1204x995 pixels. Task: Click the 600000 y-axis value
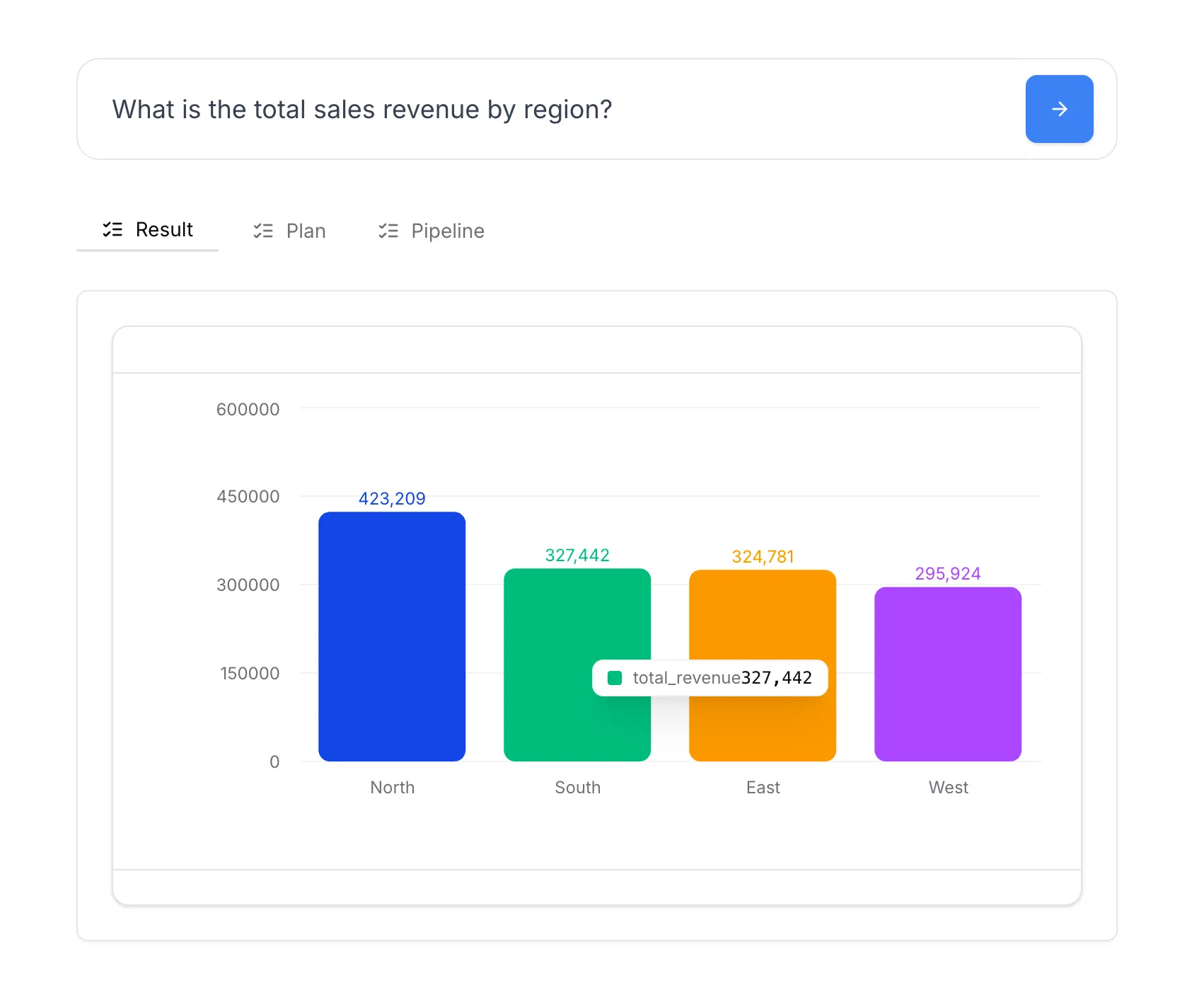249,409
